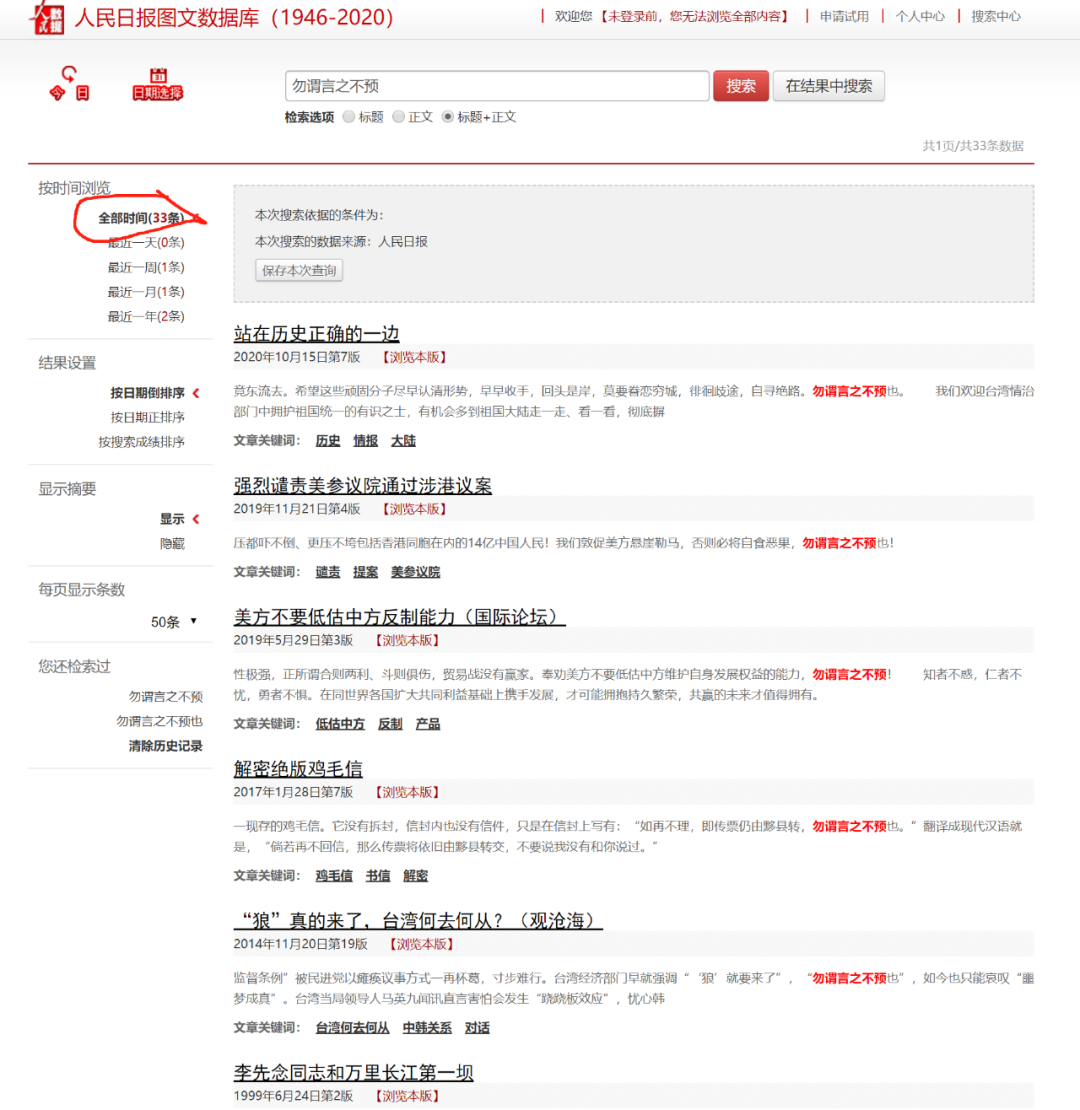Open the 今日 (today) icon
The height and width of the screenshot is (1110, 1080).
69,84
